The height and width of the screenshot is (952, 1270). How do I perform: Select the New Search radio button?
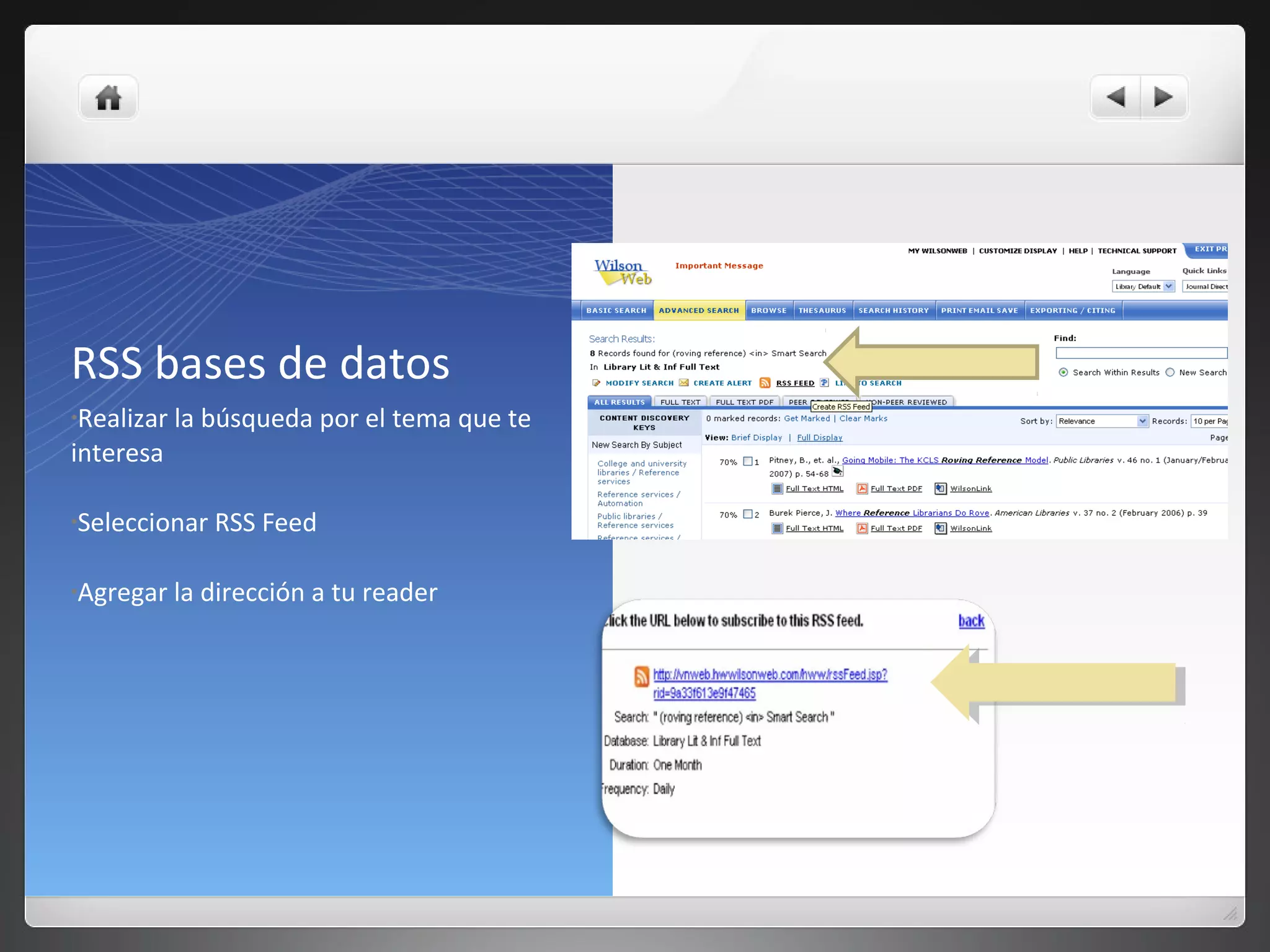click(x=1170, y=372)
